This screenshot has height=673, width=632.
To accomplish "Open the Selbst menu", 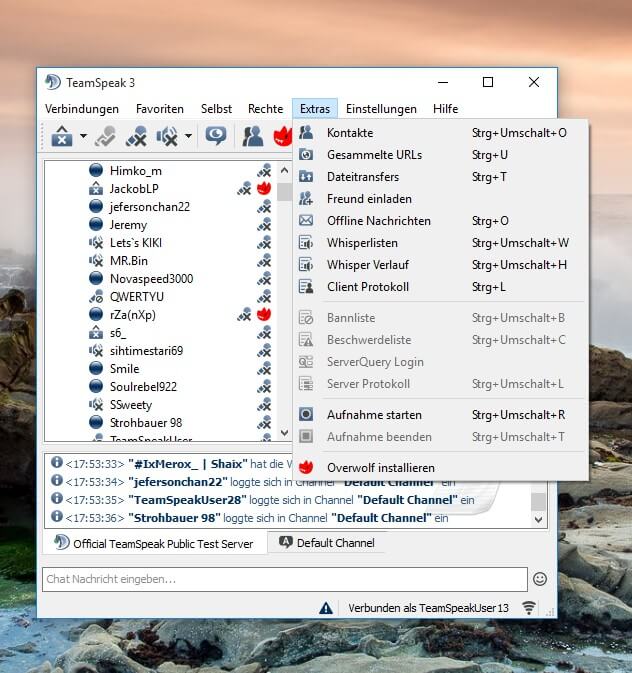I will [216, 109].
